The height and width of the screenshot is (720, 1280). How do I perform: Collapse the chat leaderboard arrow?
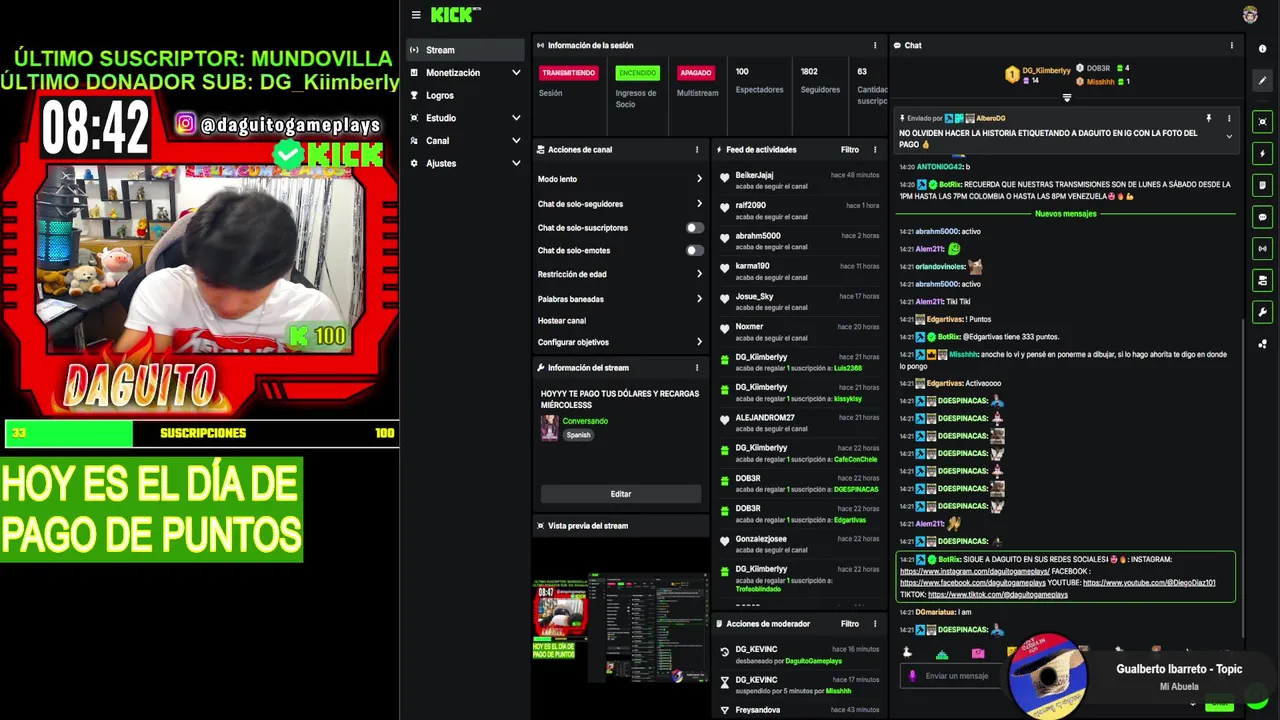1066,97
